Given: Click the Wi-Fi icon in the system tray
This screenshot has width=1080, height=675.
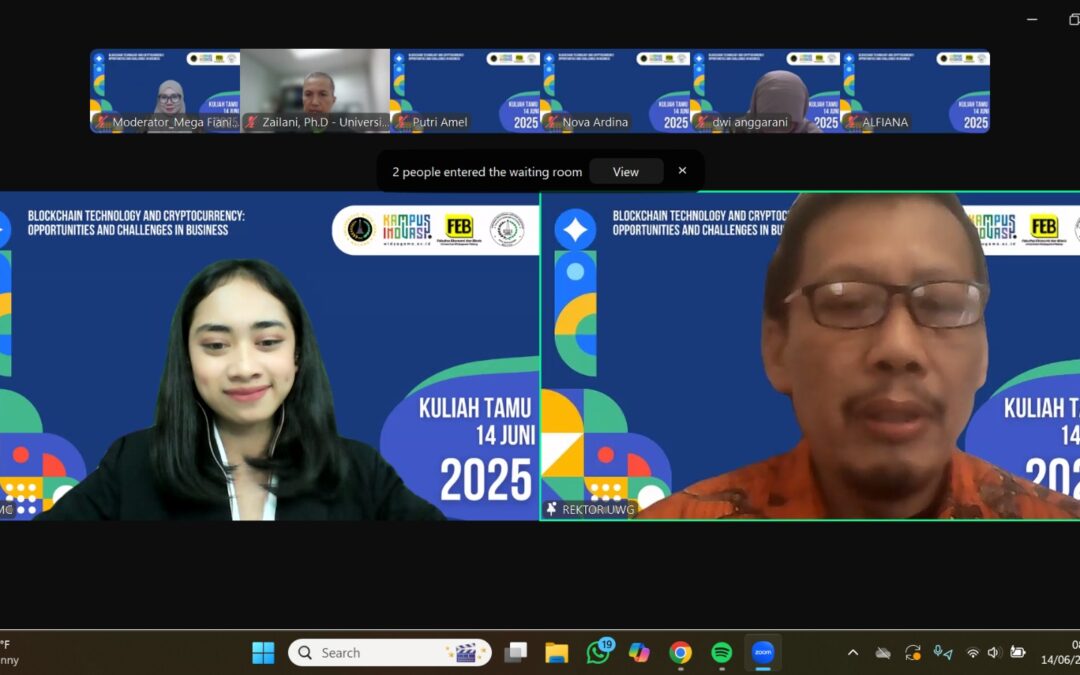Looking at the screenshot, I should click(x=973, y=652).
